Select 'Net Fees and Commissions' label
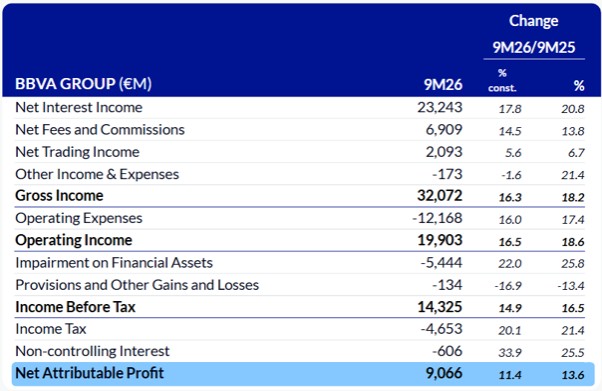 (100, 129)
